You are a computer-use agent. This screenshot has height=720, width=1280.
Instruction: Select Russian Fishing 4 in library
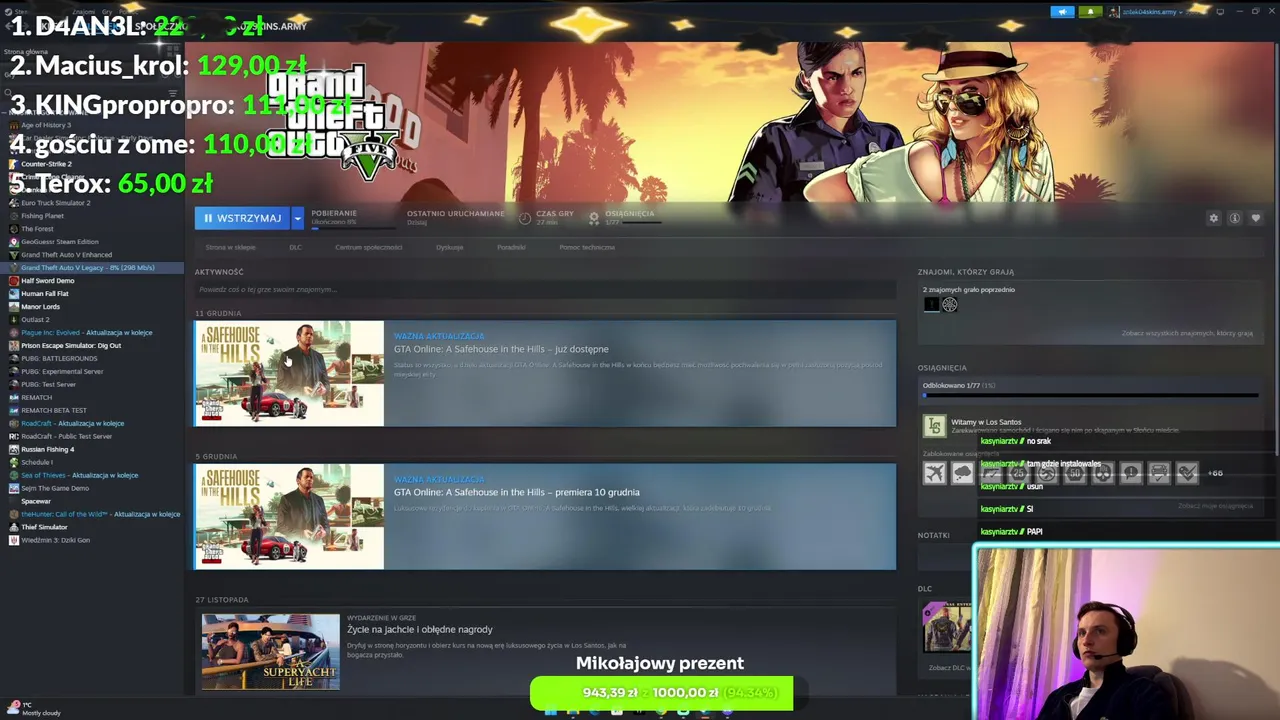[x=47, y=450]
